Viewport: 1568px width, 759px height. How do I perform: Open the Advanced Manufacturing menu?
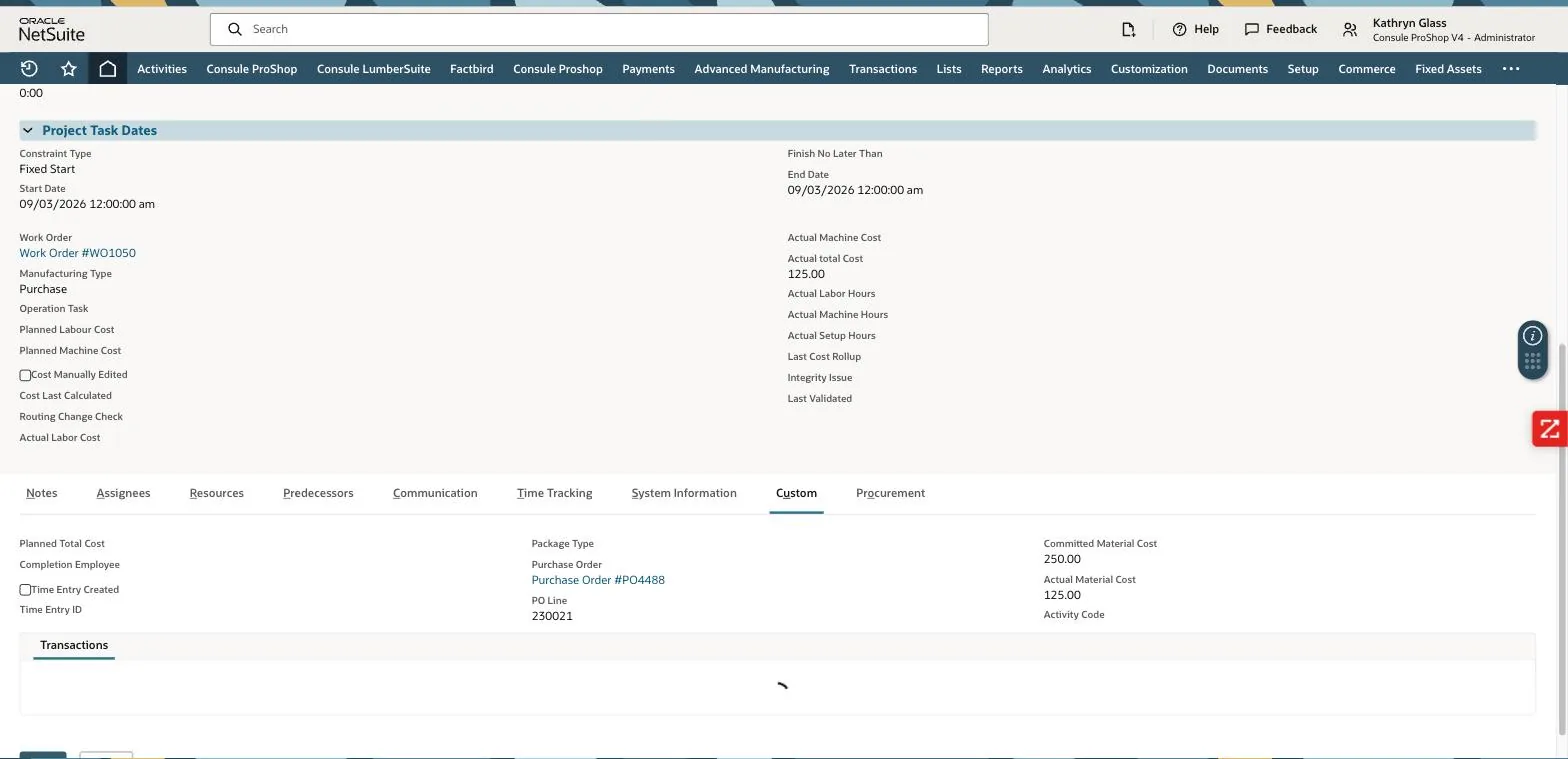762,69
